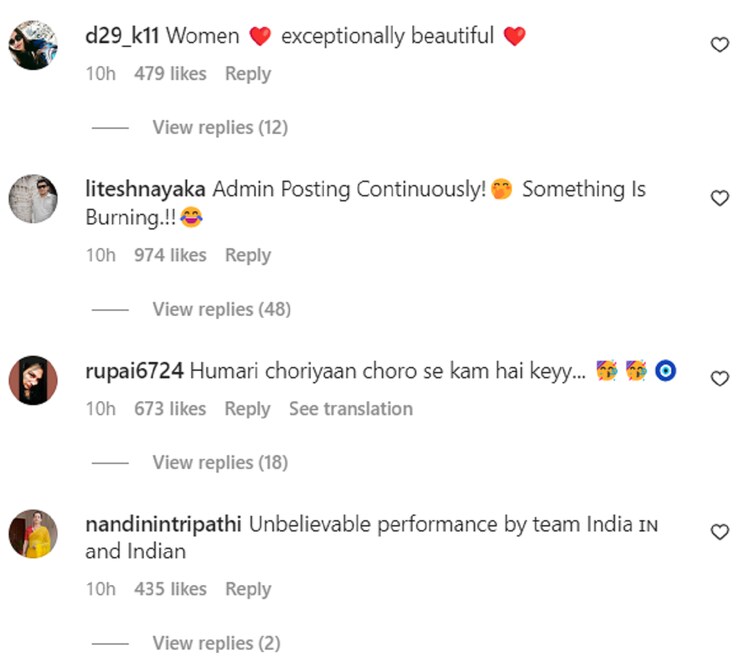Like the comment by d29_k11
The image size is (750, 669).
coord(719,45)
